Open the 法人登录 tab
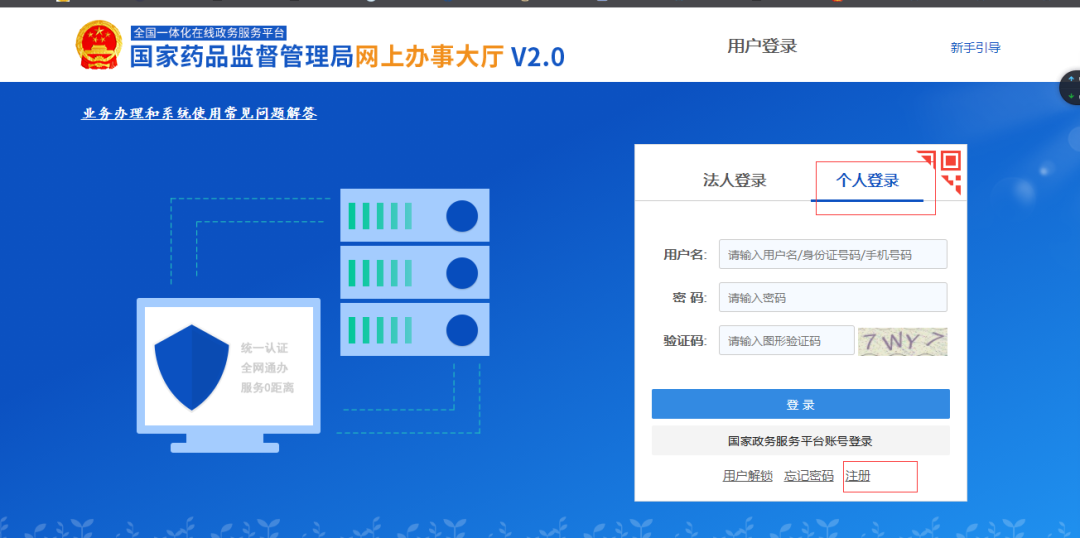 [x=734, y=180]
